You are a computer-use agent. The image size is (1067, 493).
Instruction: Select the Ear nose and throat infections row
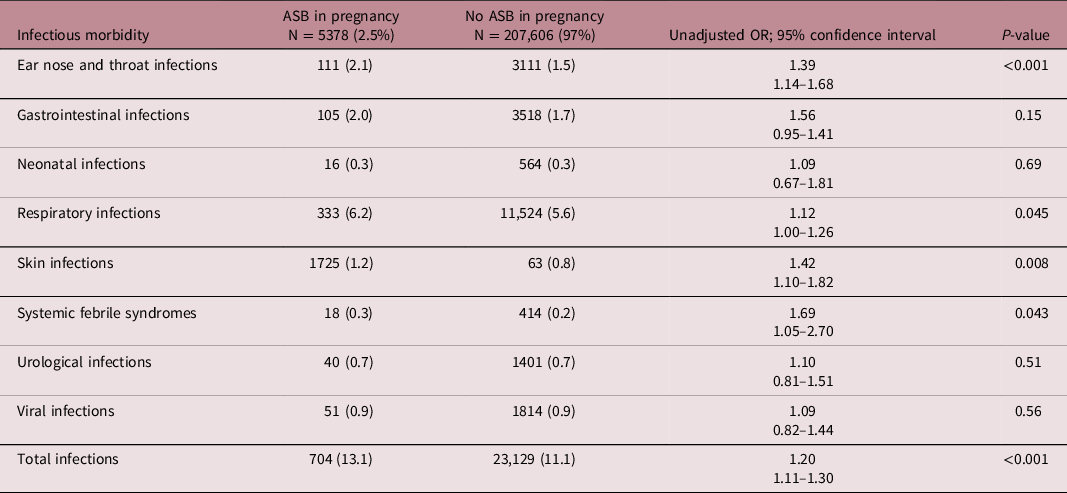(x=117, y=65)
